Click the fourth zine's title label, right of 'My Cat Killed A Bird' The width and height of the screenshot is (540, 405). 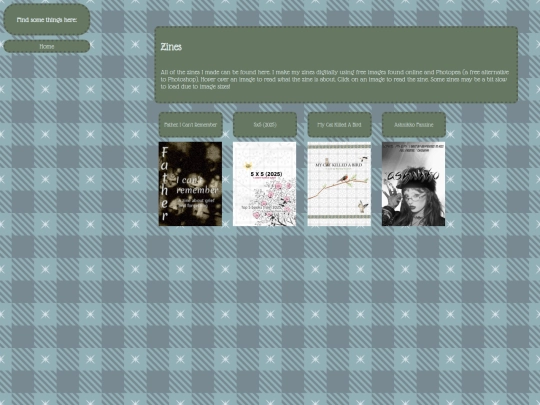(414, 125)
